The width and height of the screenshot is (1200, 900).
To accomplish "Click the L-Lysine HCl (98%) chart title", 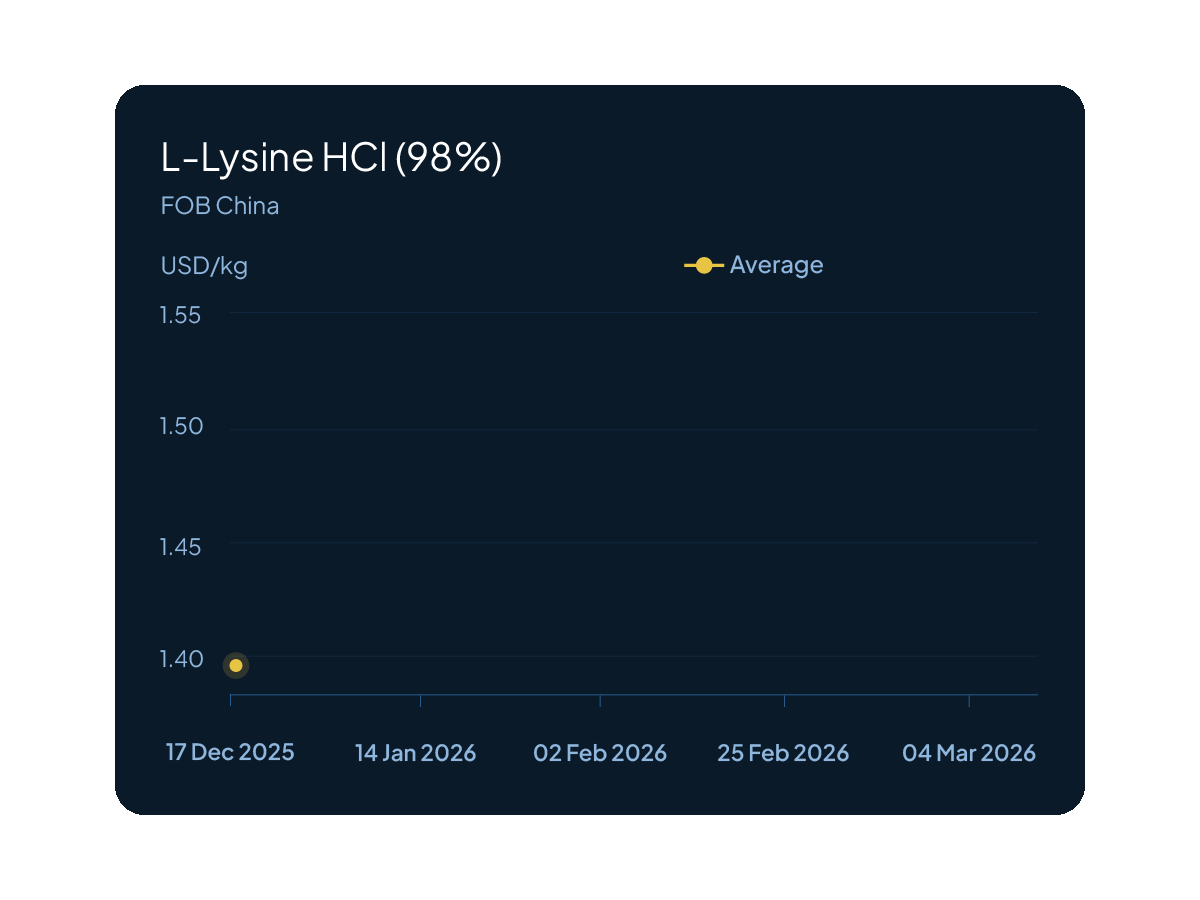I will [331, 158].
